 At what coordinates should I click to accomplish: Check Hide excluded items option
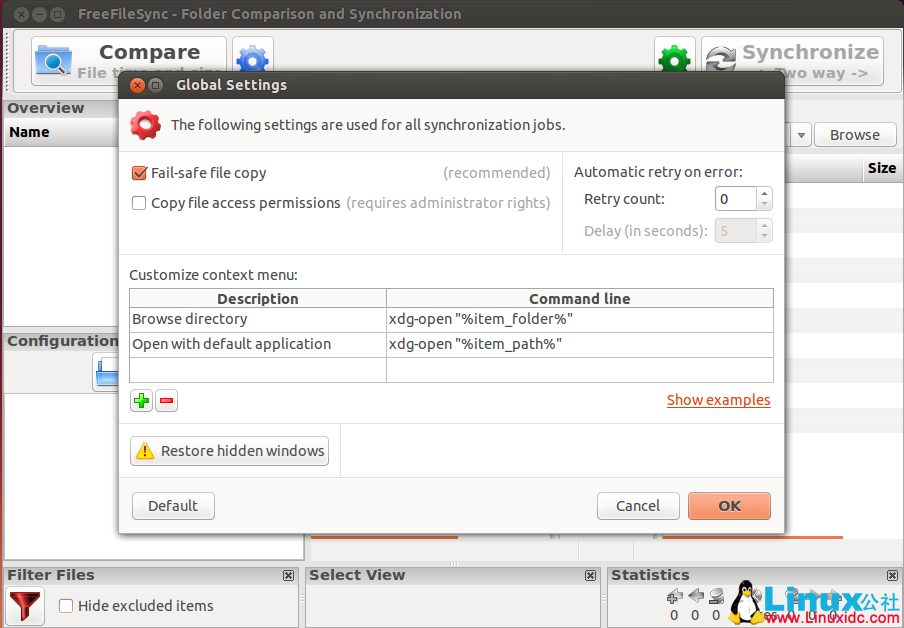pos(66,606)
